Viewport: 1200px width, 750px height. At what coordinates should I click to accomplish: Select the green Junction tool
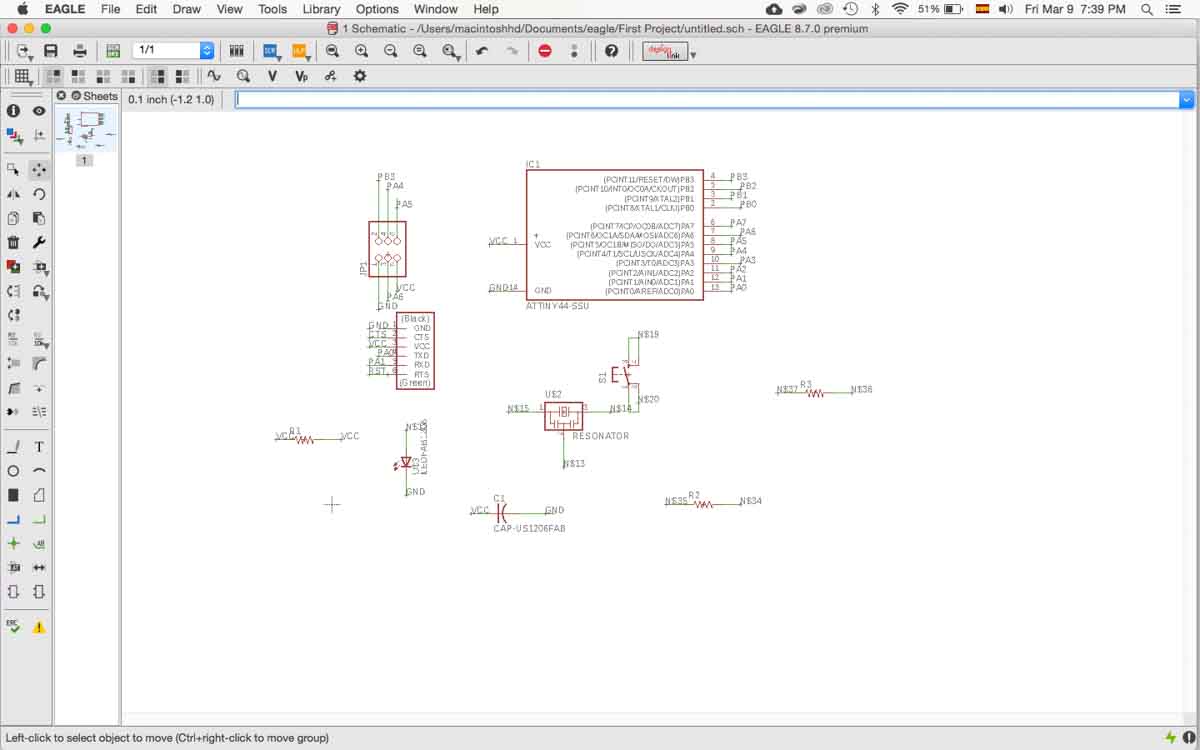click(13, 544)
